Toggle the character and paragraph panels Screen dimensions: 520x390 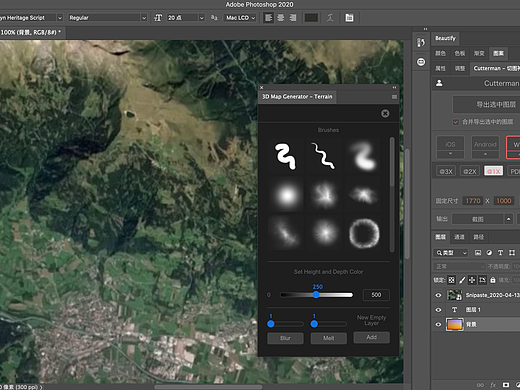coord(349,18)
